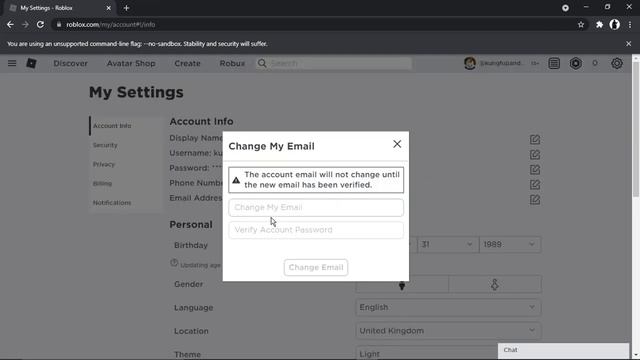Open the hamburger navigation menu
Screen dimensions: 640x360
point(12,63)
